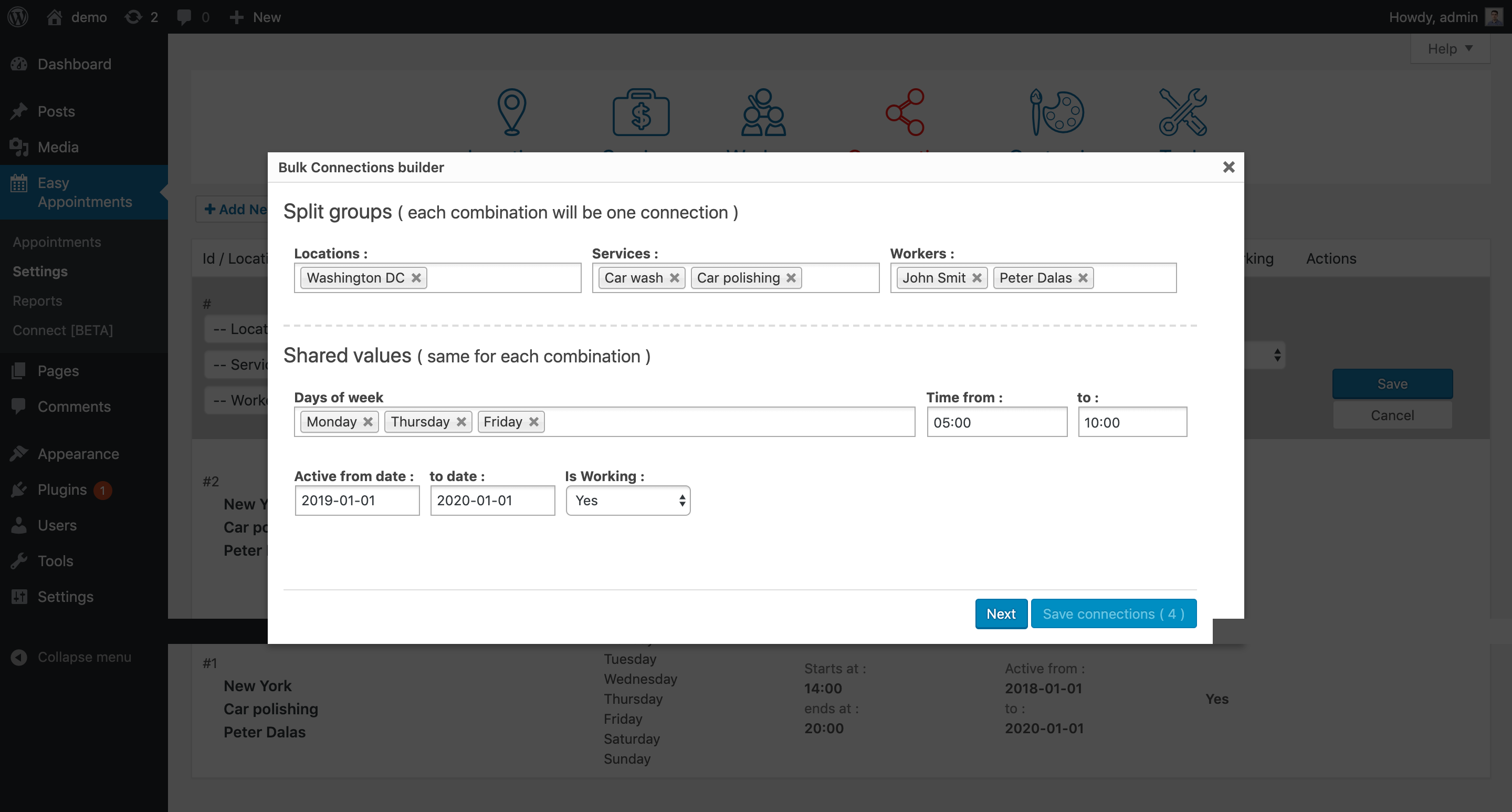Click the Next button
The height and width of the screenshot is (812, 1512).
1001,614
